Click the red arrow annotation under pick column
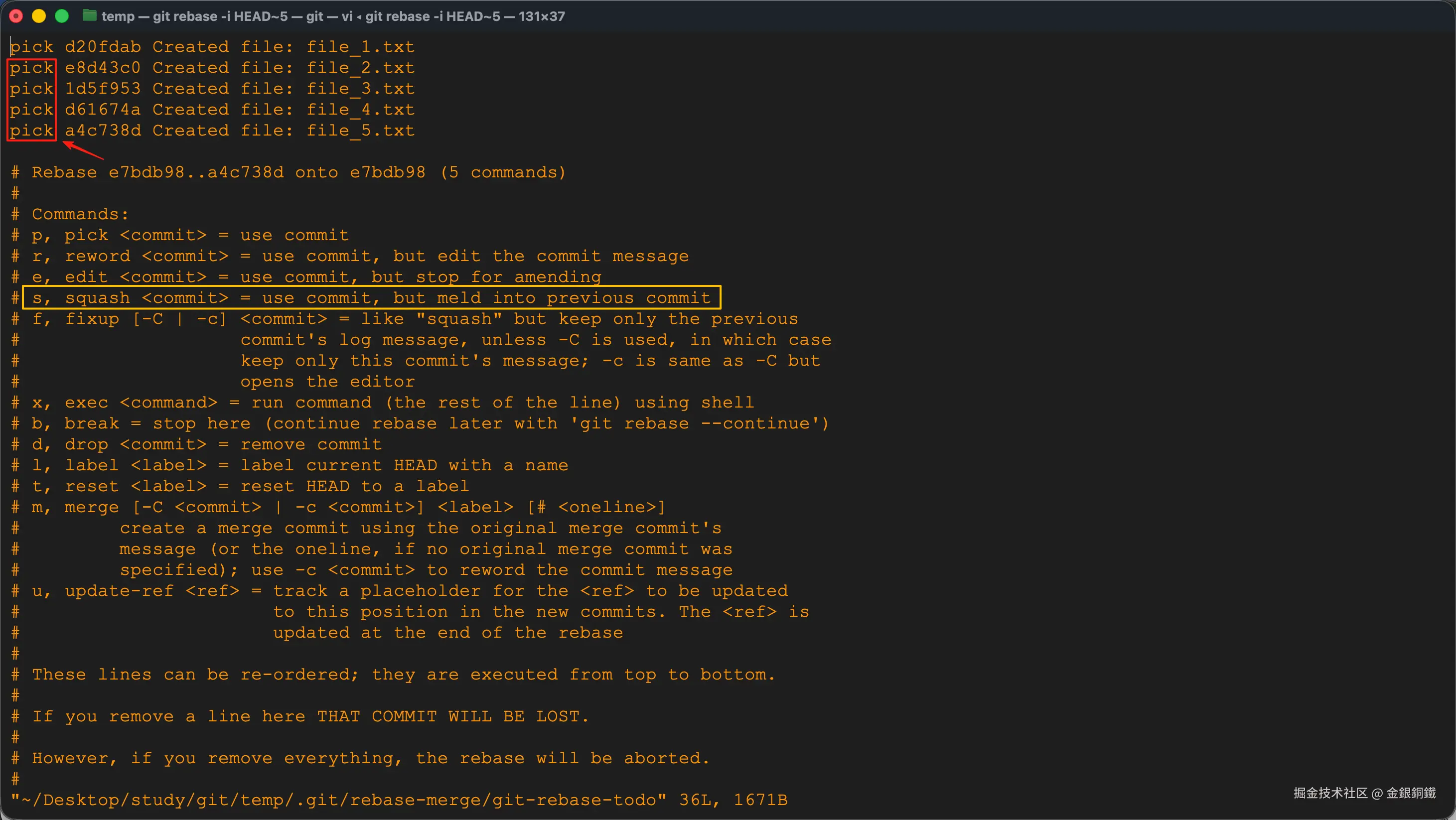 pyautogui.click(x=83, y=150)
